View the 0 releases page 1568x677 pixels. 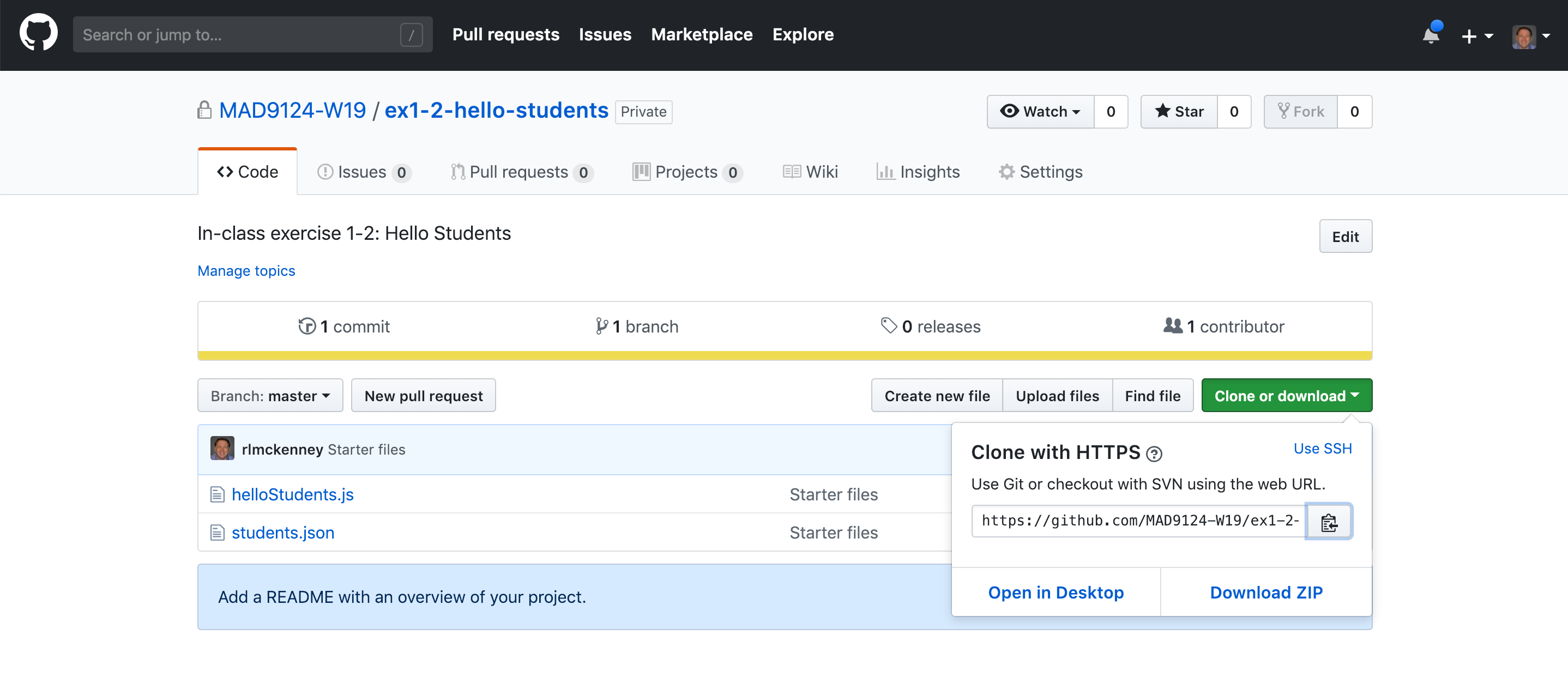tap(931, 327)
